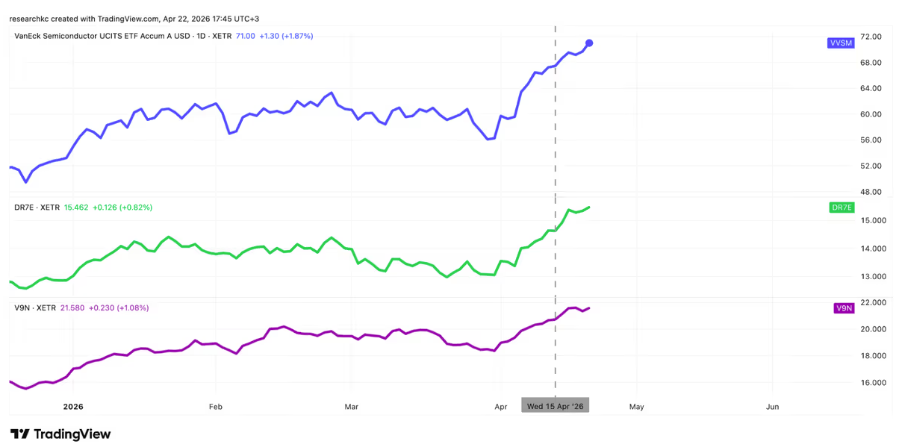Click the May label on time axis
Viewport: 901px width, 446px height.
636,407
